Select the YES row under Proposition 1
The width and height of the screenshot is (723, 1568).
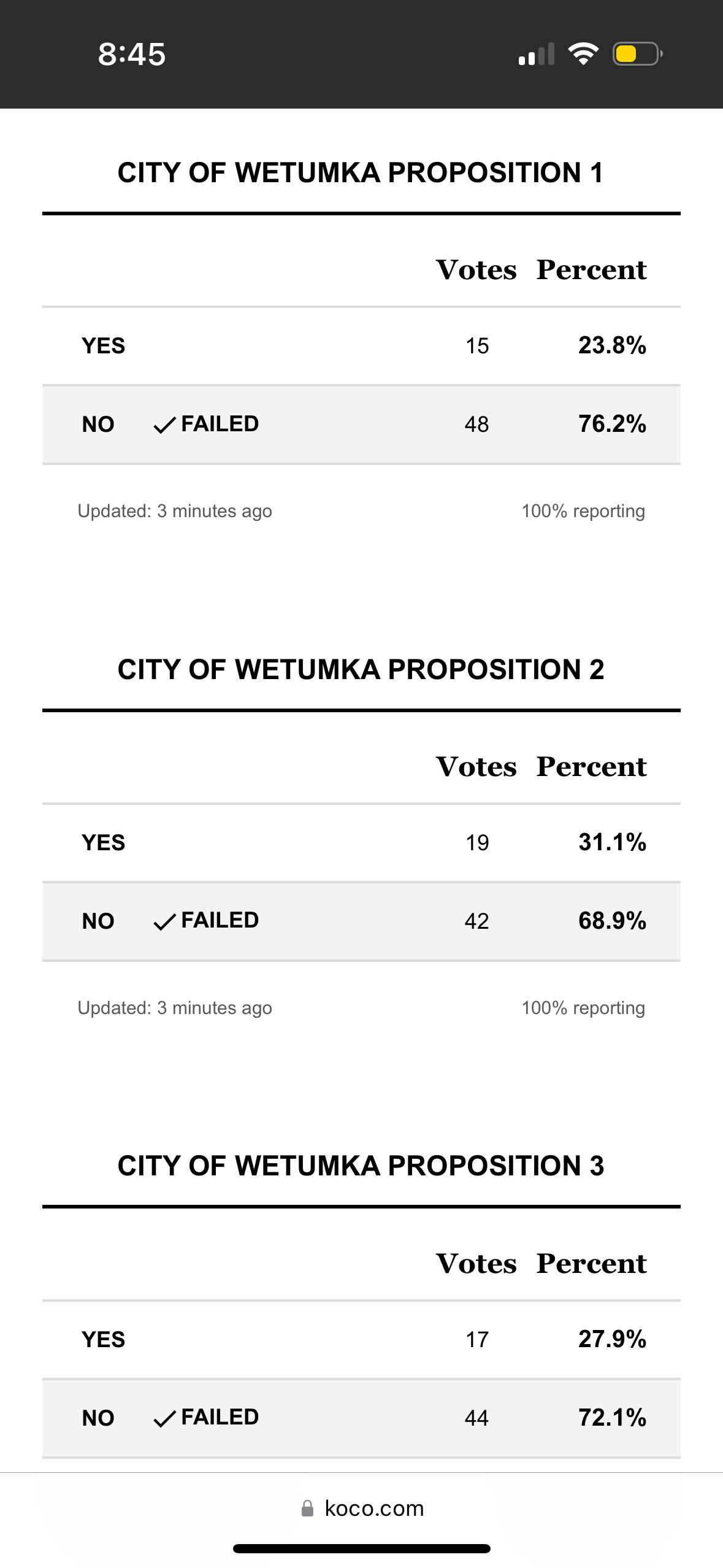[x=361, y=346]
